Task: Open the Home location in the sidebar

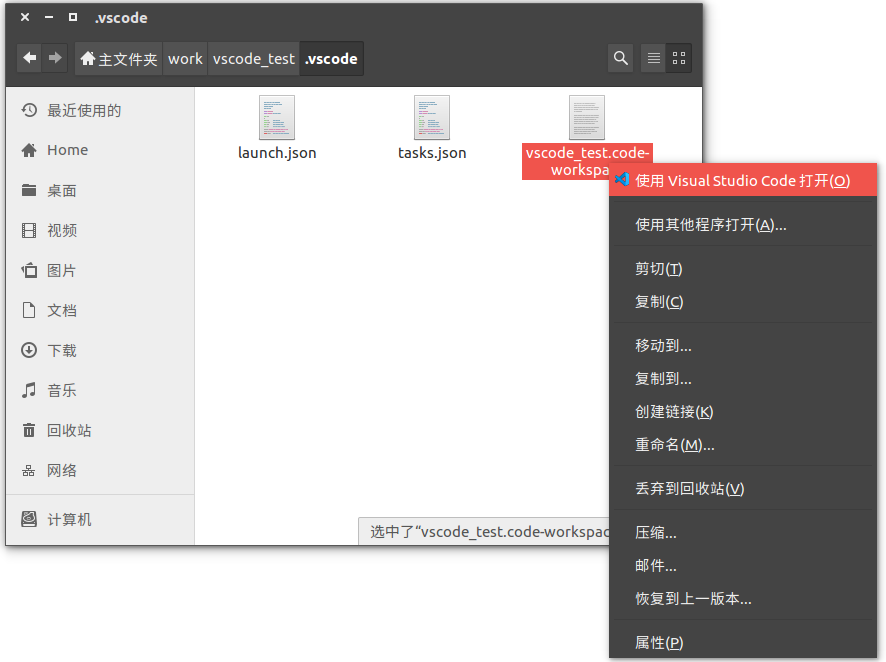Action: tap(100, 150)
